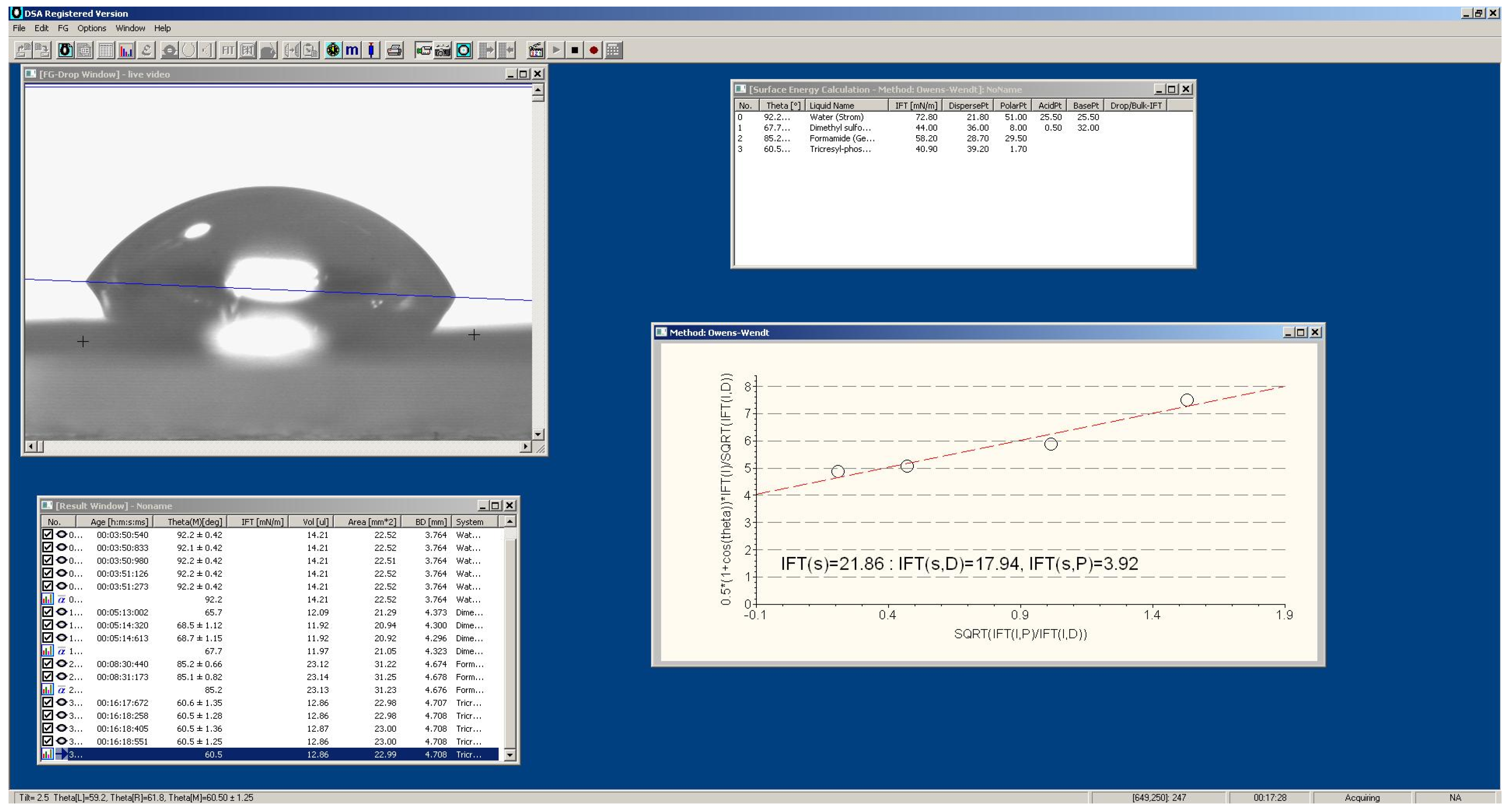Viewport: 1507px width, 812px height.
Task: Click the blue 'm' toolbar icon
Action: tap(352, 50)
